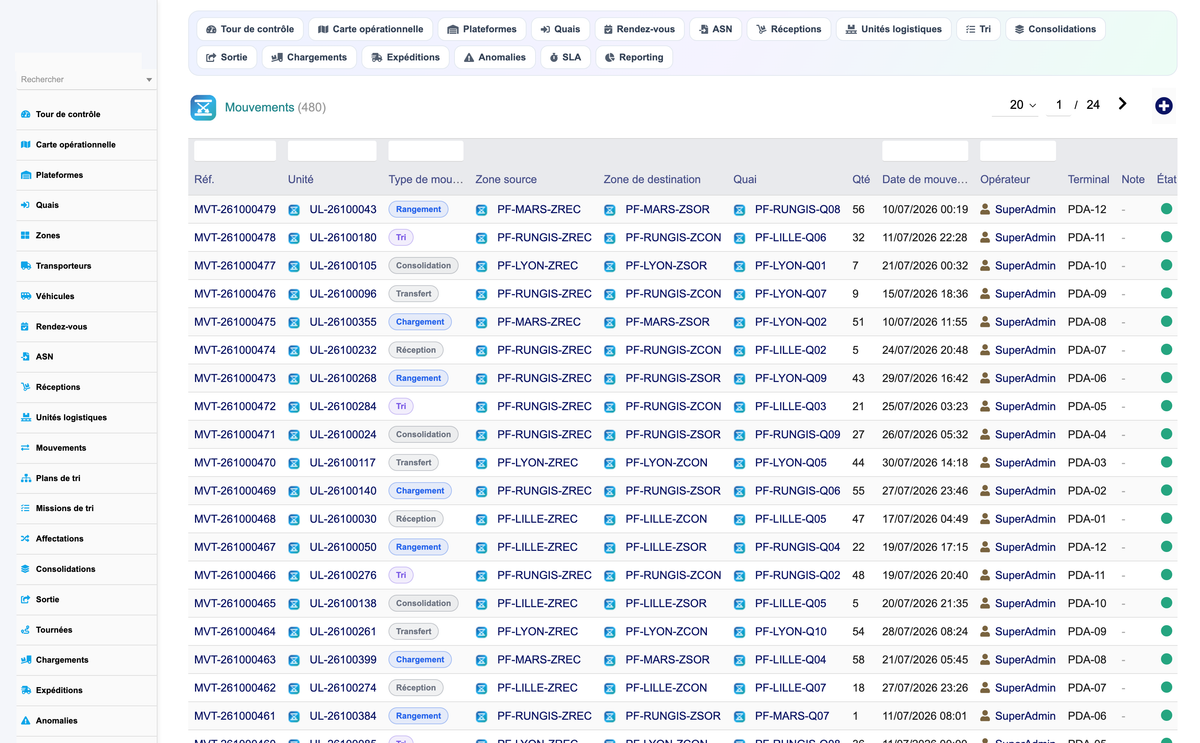Click the page number field showing 1

[x=1058, y=105]
